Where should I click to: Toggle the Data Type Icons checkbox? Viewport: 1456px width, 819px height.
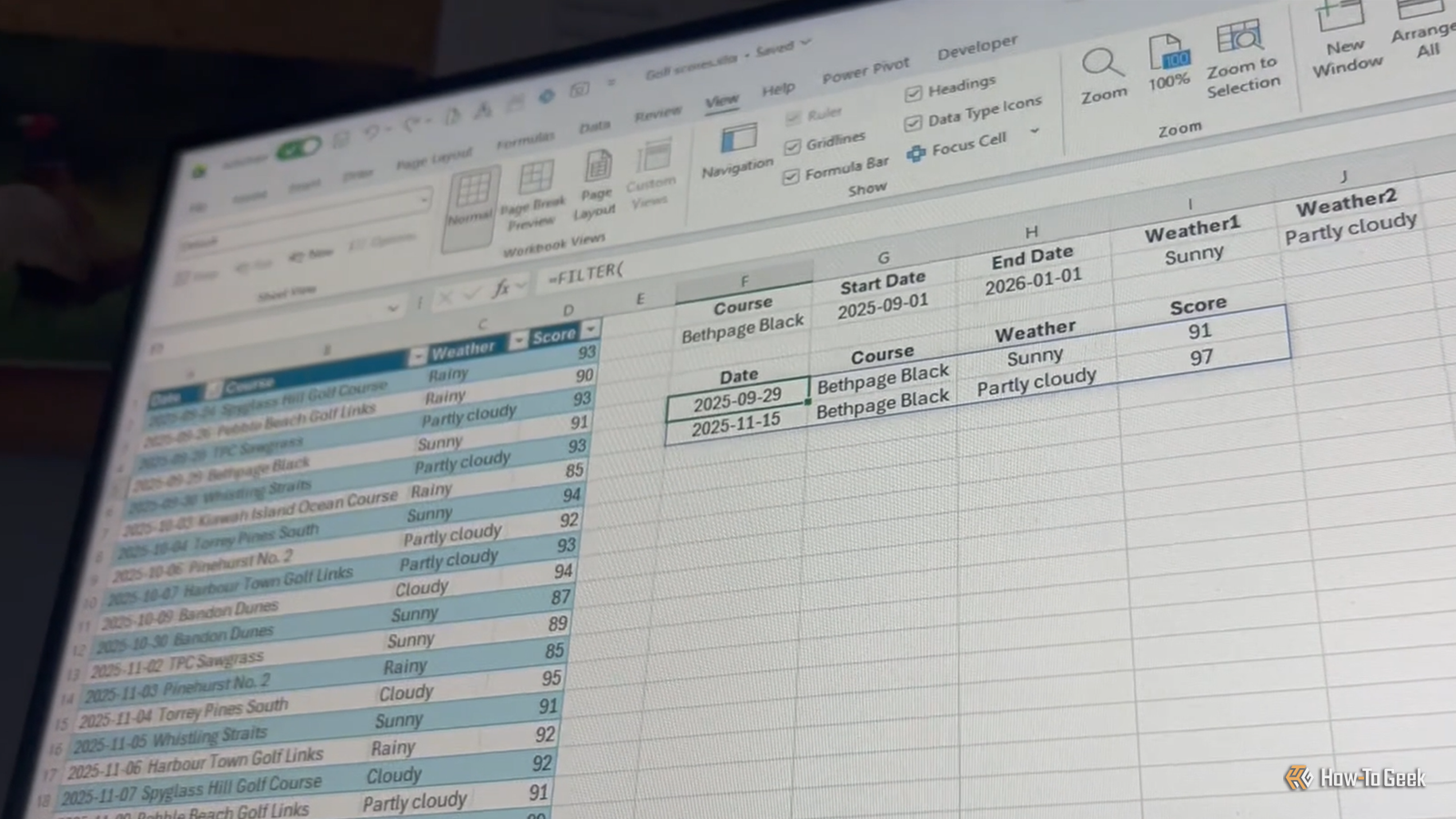(914, 123)
